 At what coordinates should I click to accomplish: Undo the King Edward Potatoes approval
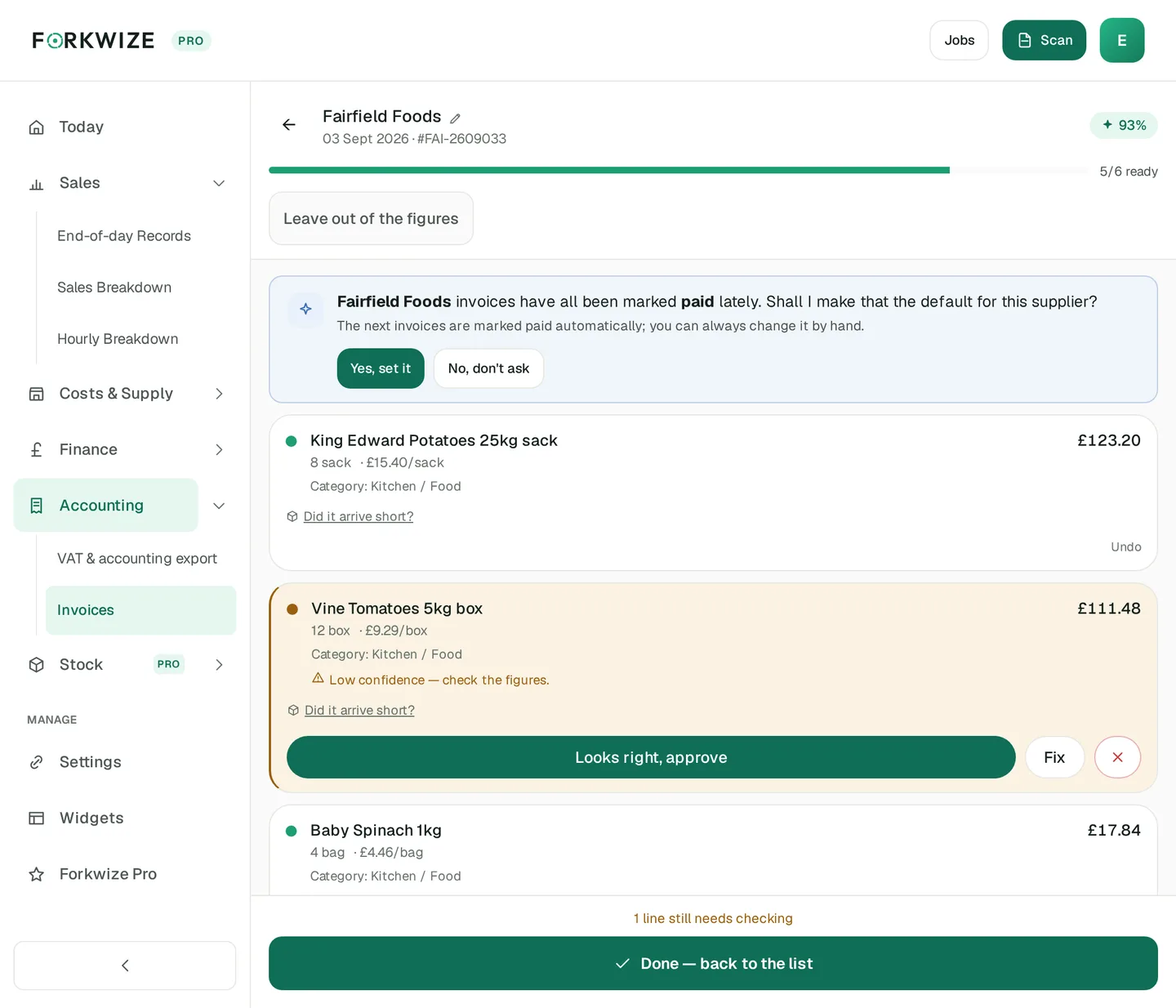(x=1125, y=546)
